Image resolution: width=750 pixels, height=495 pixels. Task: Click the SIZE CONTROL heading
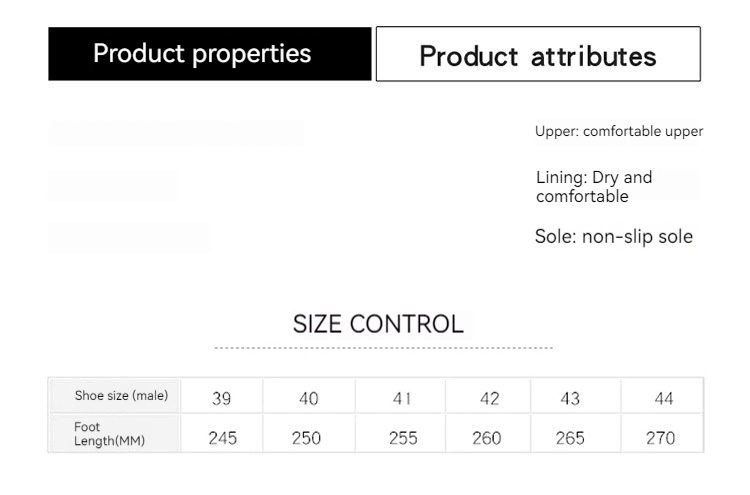378,324
